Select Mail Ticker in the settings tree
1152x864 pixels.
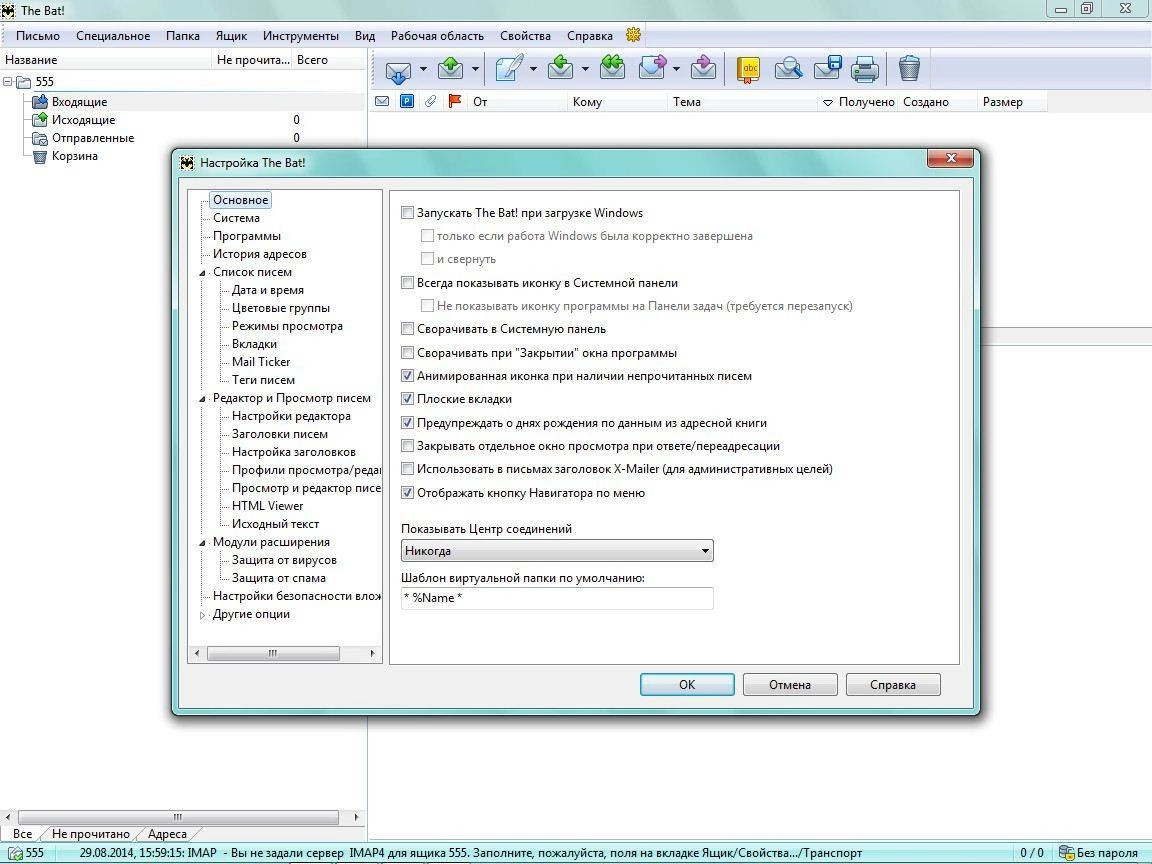click(x=261, y=362)
